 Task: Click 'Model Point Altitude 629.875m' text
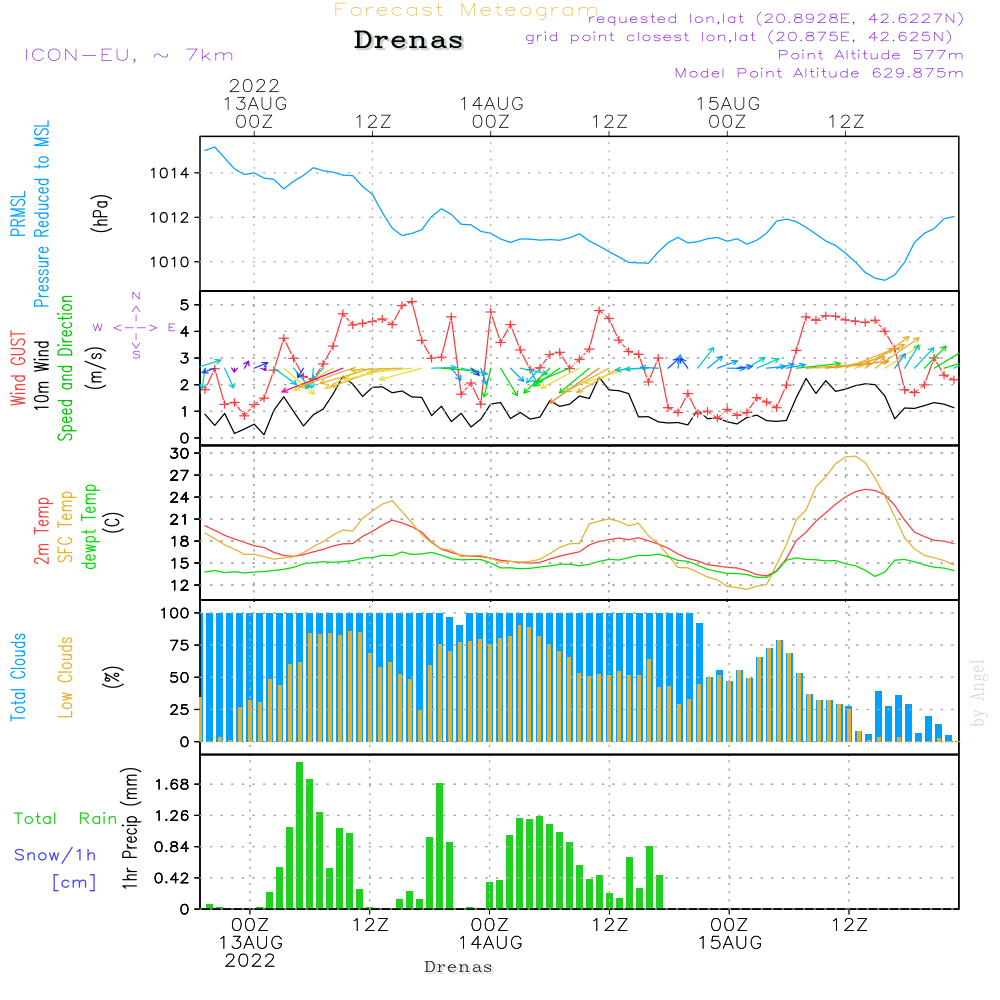pyautogui.click(x=819, y=73)
